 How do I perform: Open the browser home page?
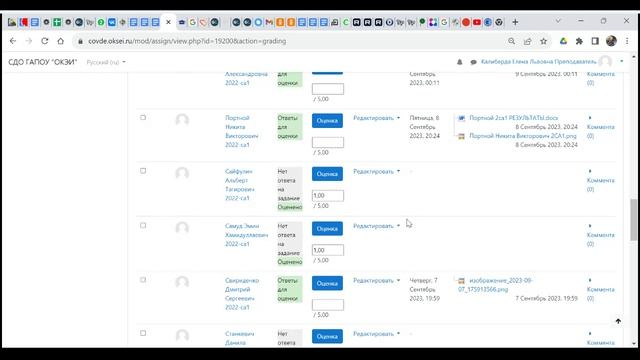pyautogui.click(x=60, y=41)
